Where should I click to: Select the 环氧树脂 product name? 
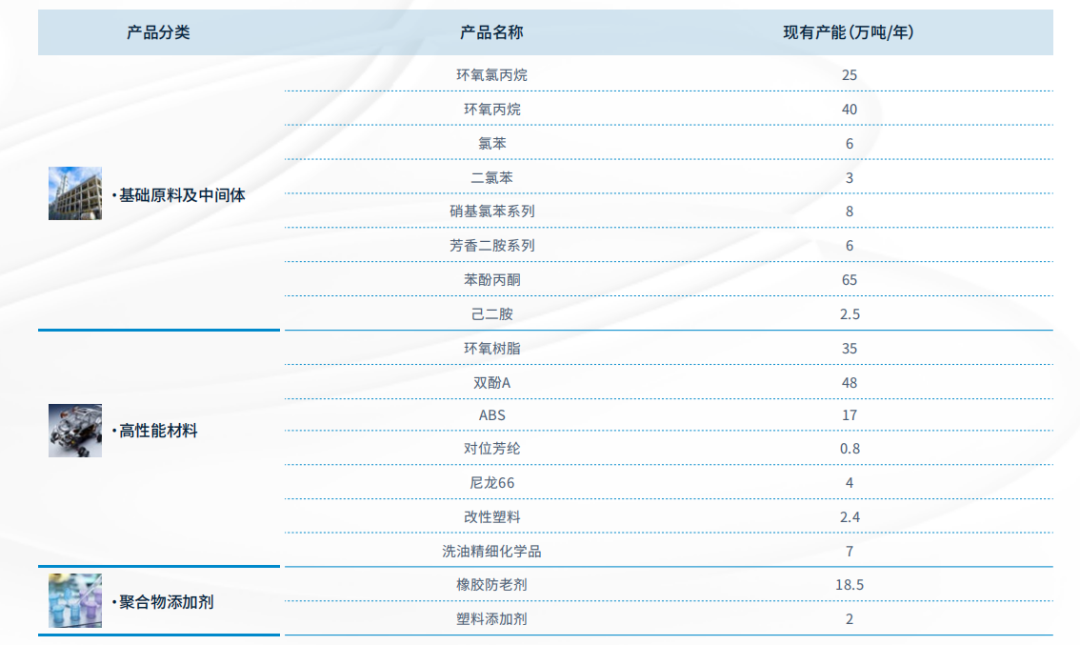492,349
